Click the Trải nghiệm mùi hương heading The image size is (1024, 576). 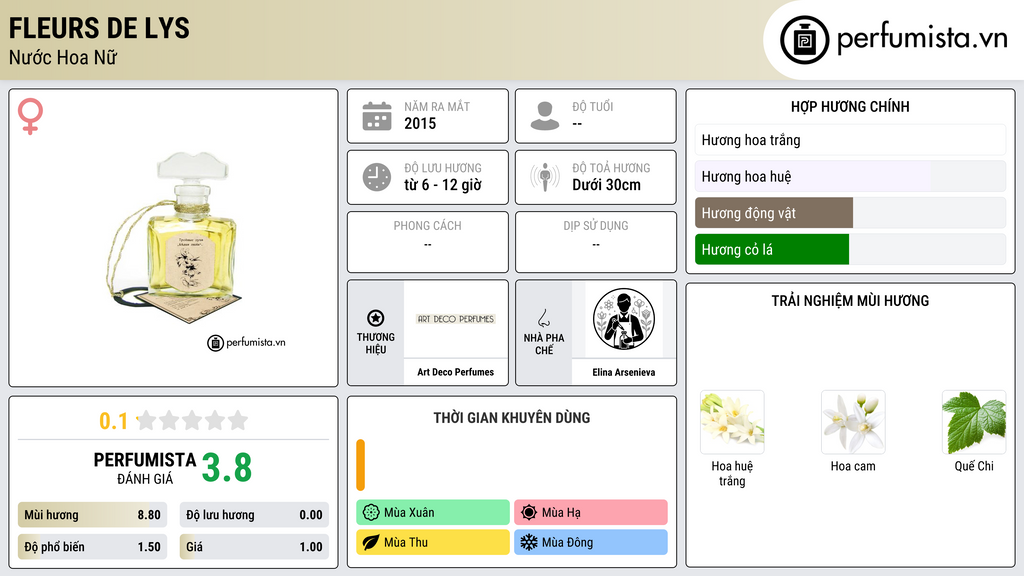[x=850, y=300]
